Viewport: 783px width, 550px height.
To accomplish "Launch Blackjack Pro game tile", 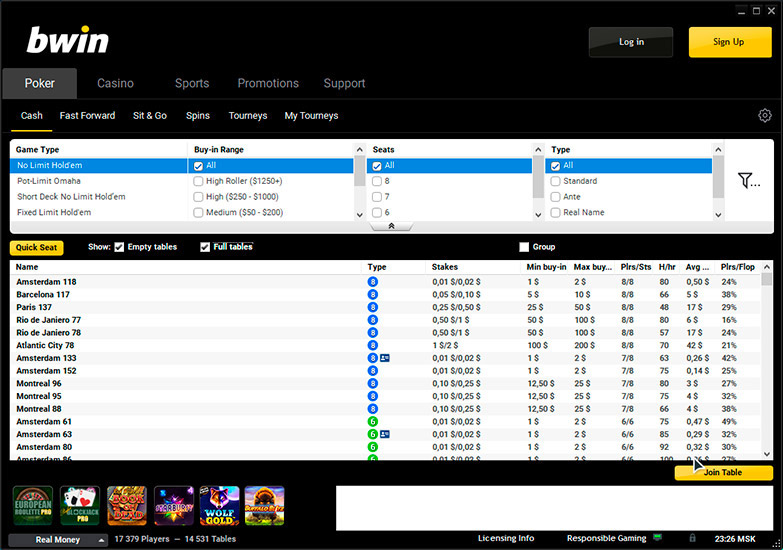I will click(x=80, y=506).
